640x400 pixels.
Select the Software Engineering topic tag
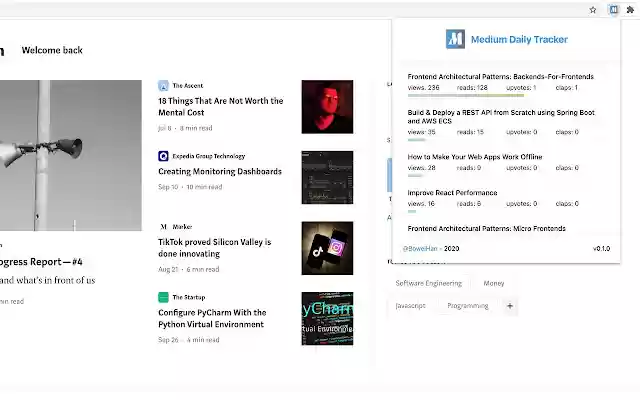(x=429, y=283)
